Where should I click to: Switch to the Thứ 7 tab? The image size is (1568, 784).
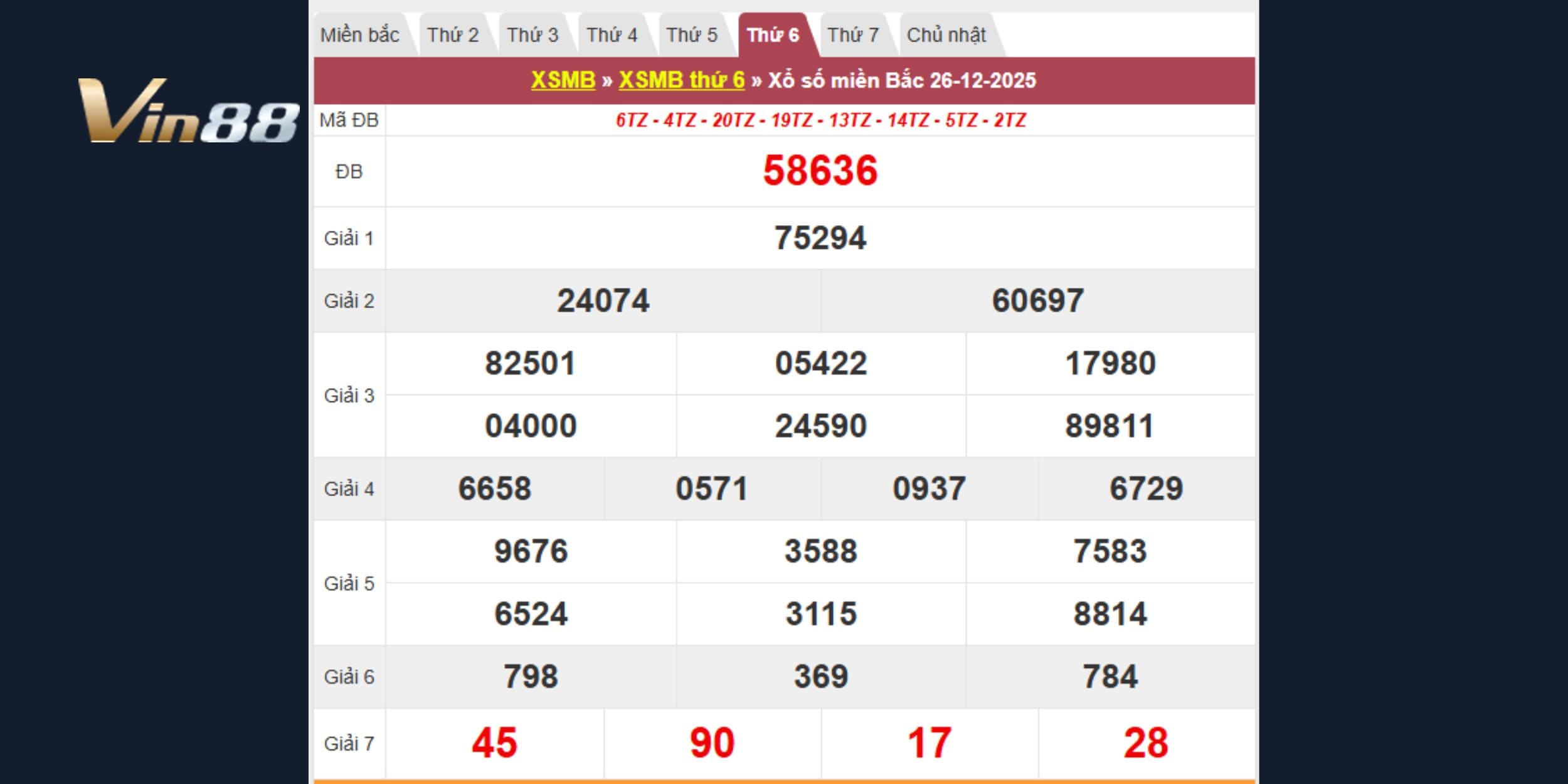click(x=852, y=35)
